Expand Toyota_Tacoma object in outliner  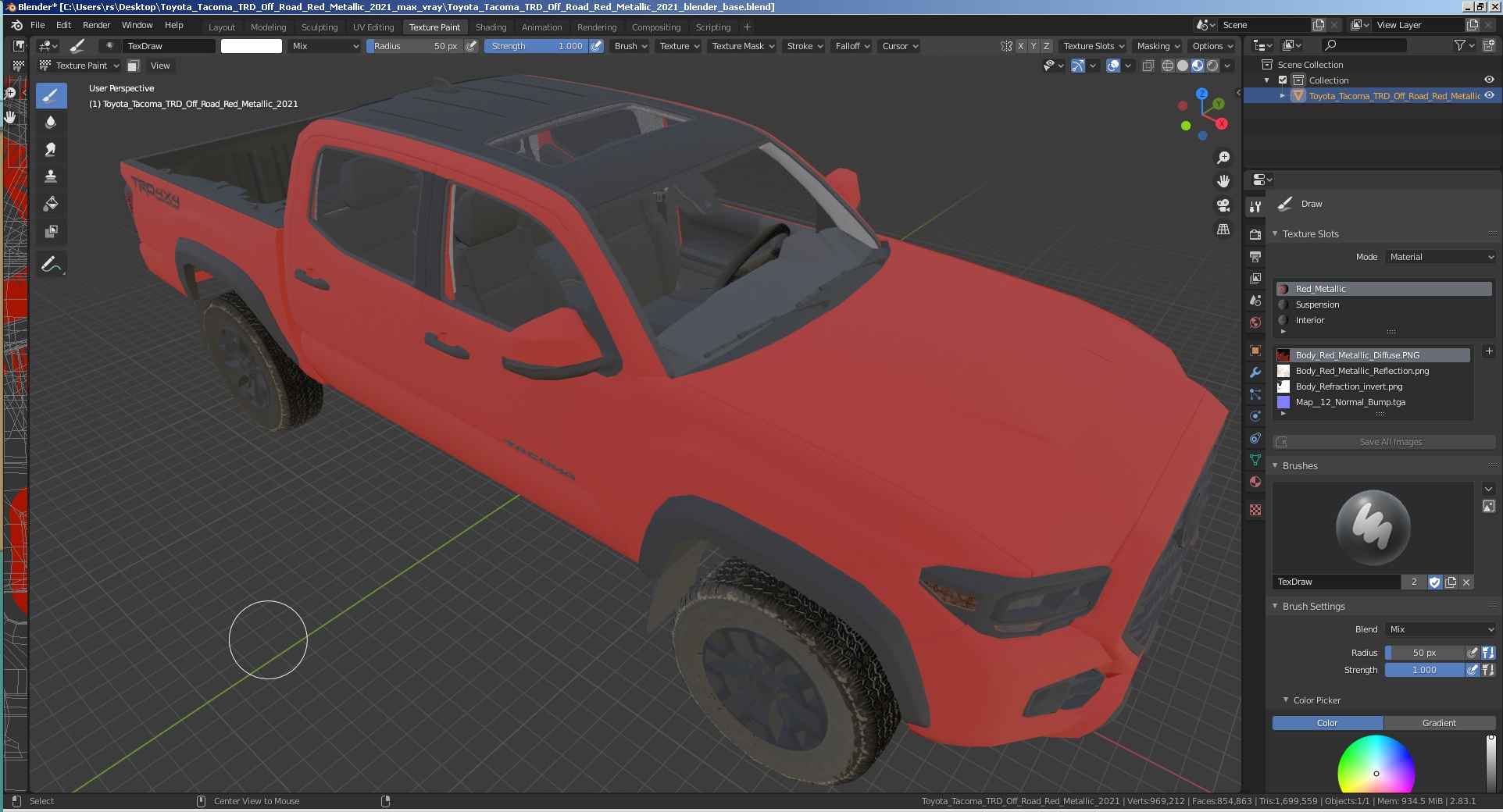click(1283, 95)
